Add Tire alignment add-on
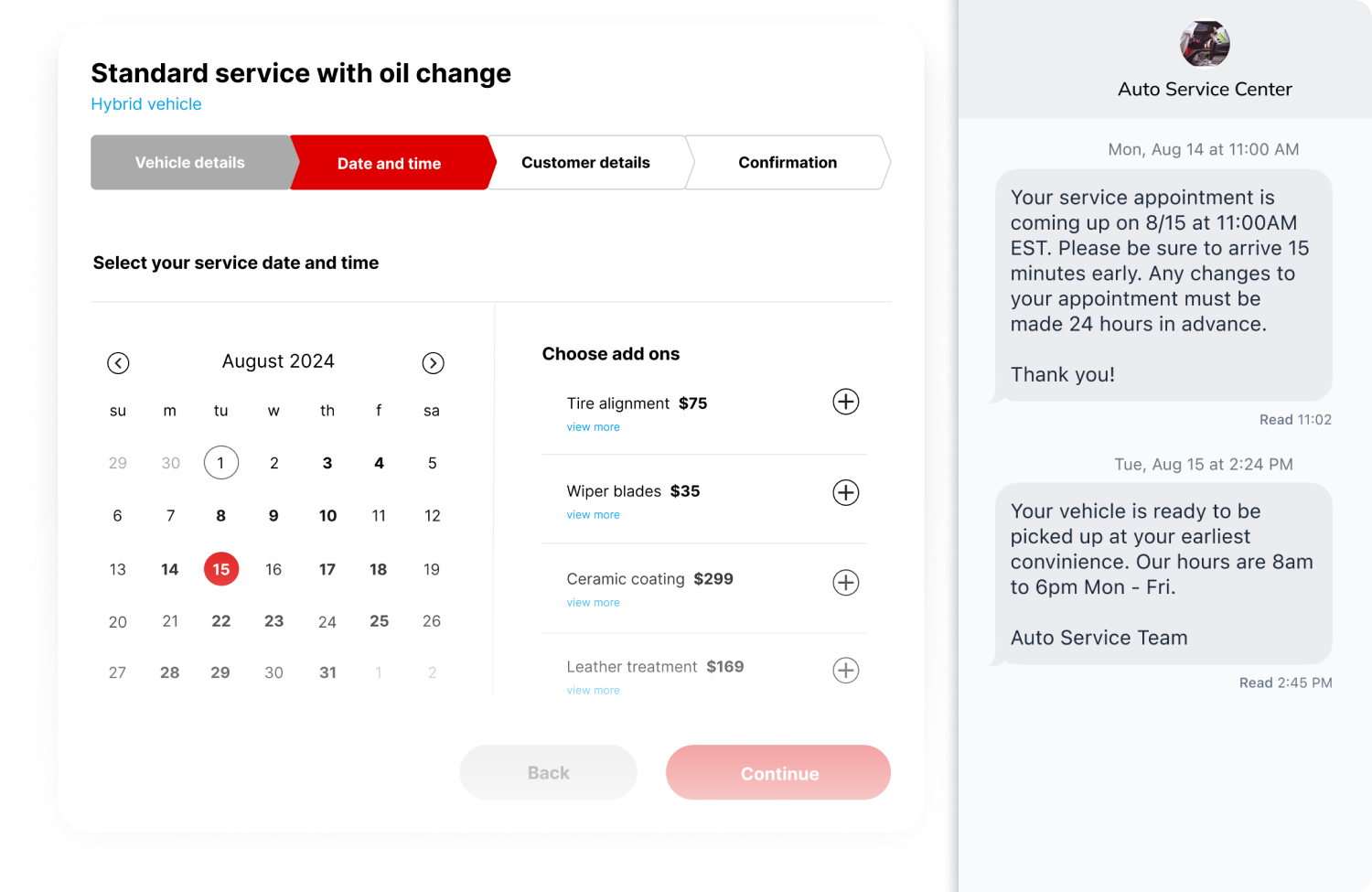Image resolution: width=1372 pixels, height=892 pixels. click(845, 402)
